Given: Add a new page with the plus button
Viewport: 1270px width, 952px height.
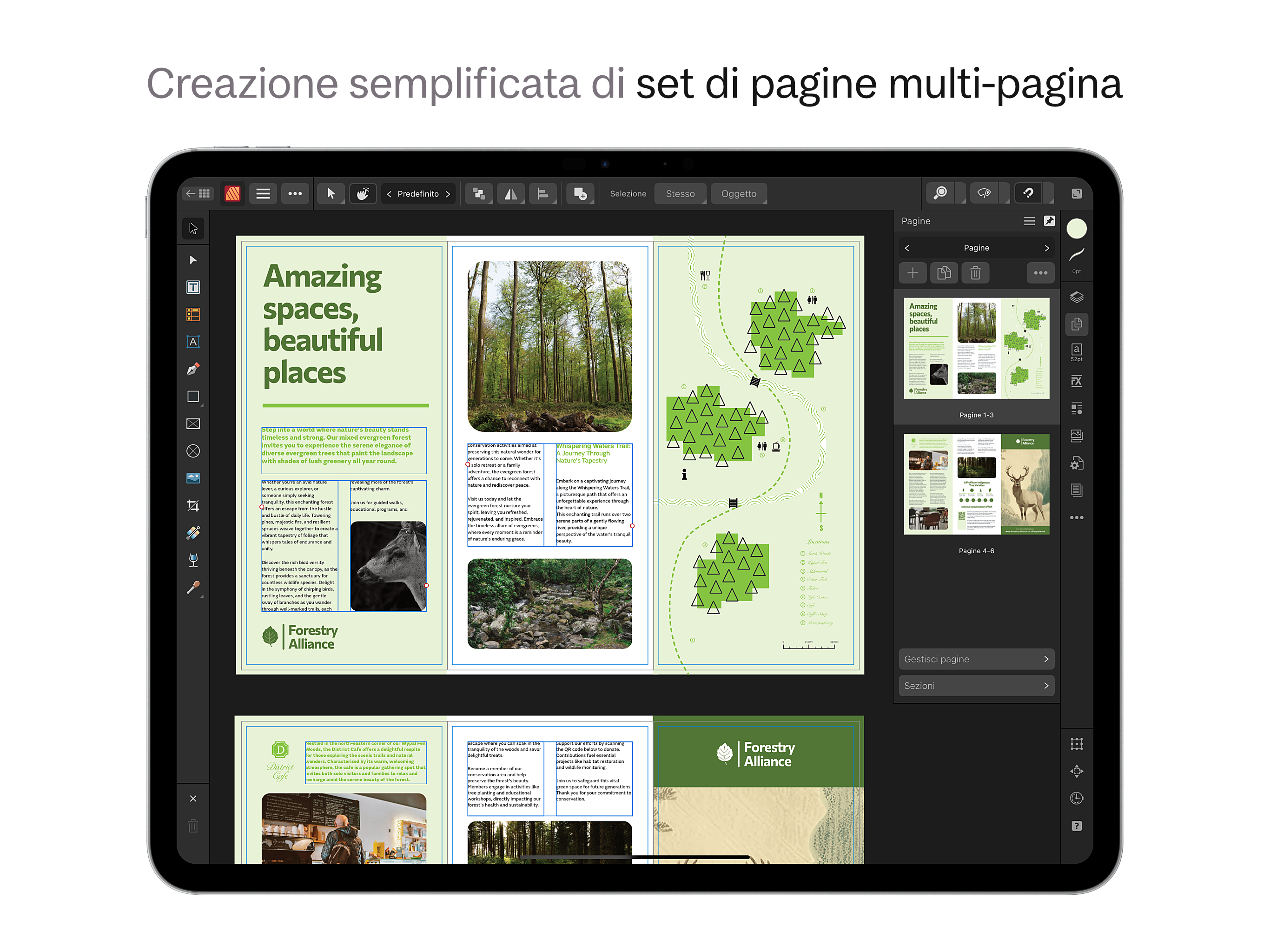Looking at the screenshot, I should 913,273.
